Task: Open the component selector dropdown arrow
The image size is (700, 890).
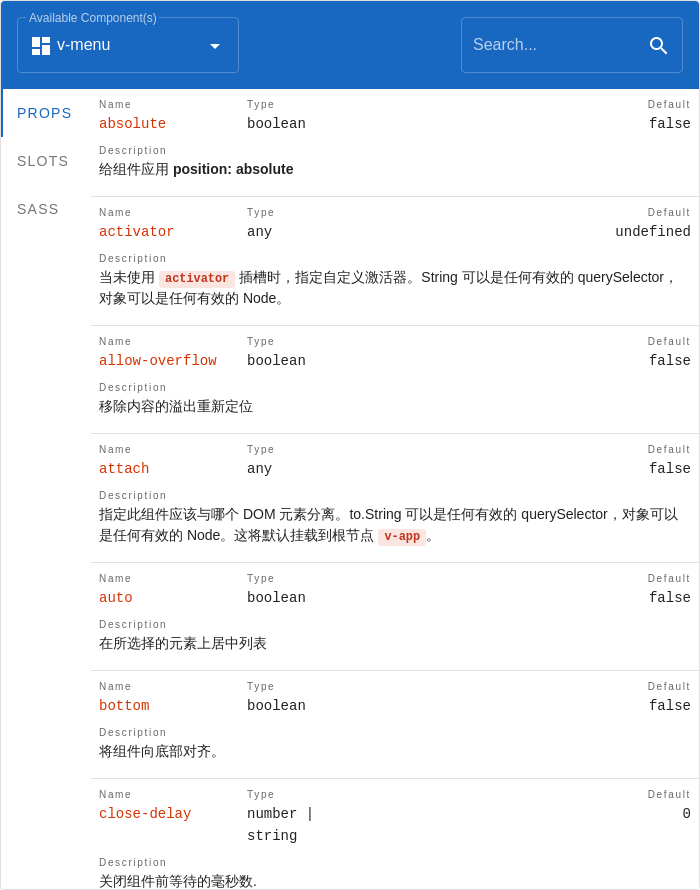Action: (x=214, y=45)
